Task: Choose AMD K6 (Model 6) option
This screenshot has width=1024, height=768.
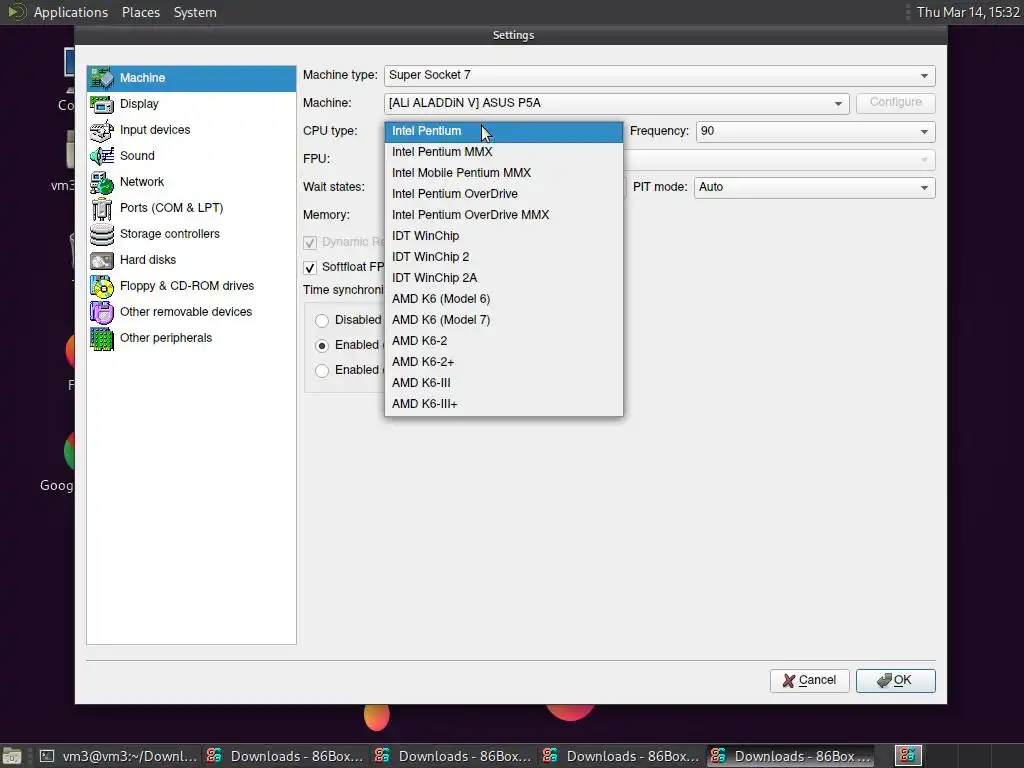Action: (x=504, y=299)
